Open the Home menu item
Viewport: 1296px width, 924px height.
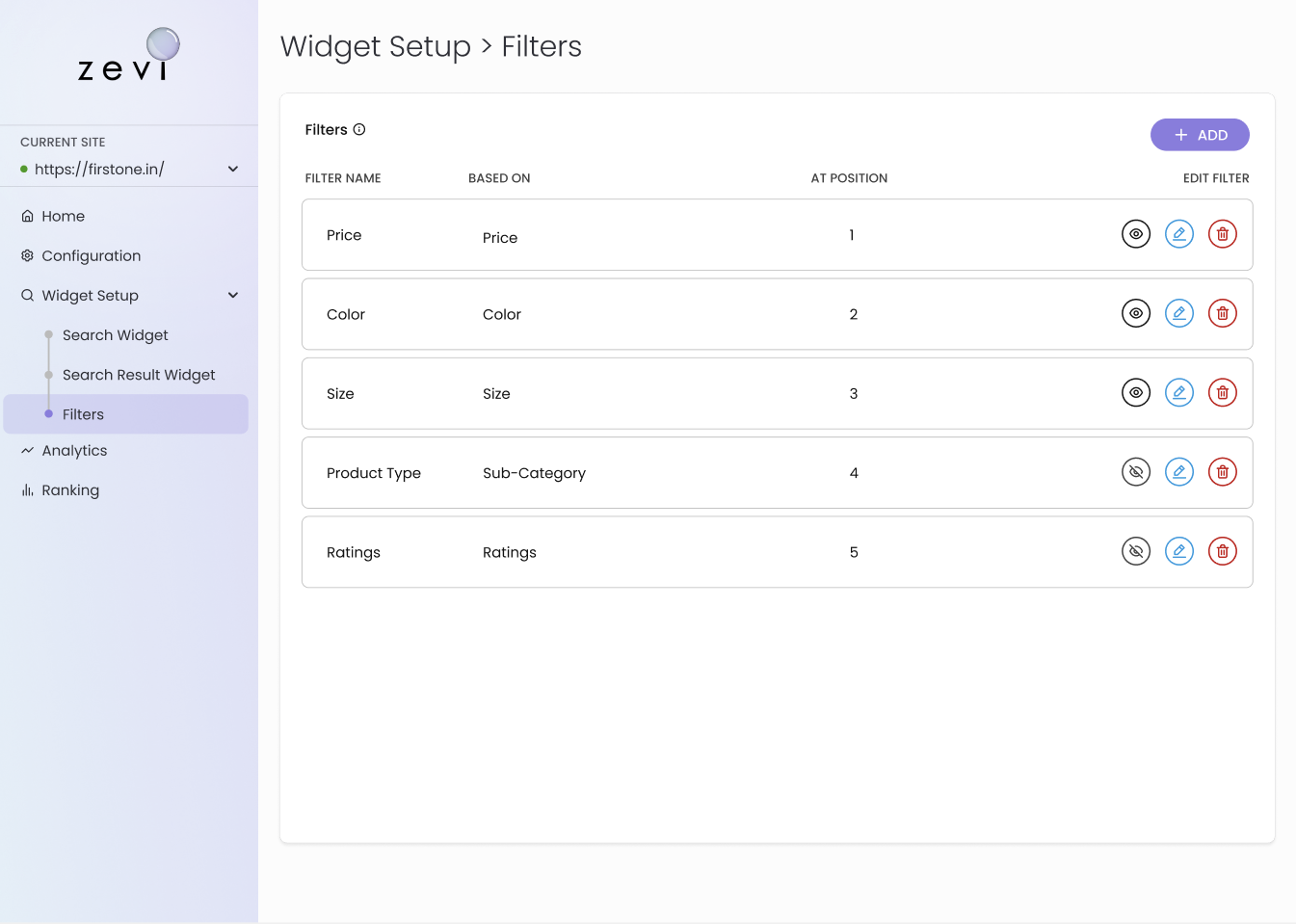point(63,217)
